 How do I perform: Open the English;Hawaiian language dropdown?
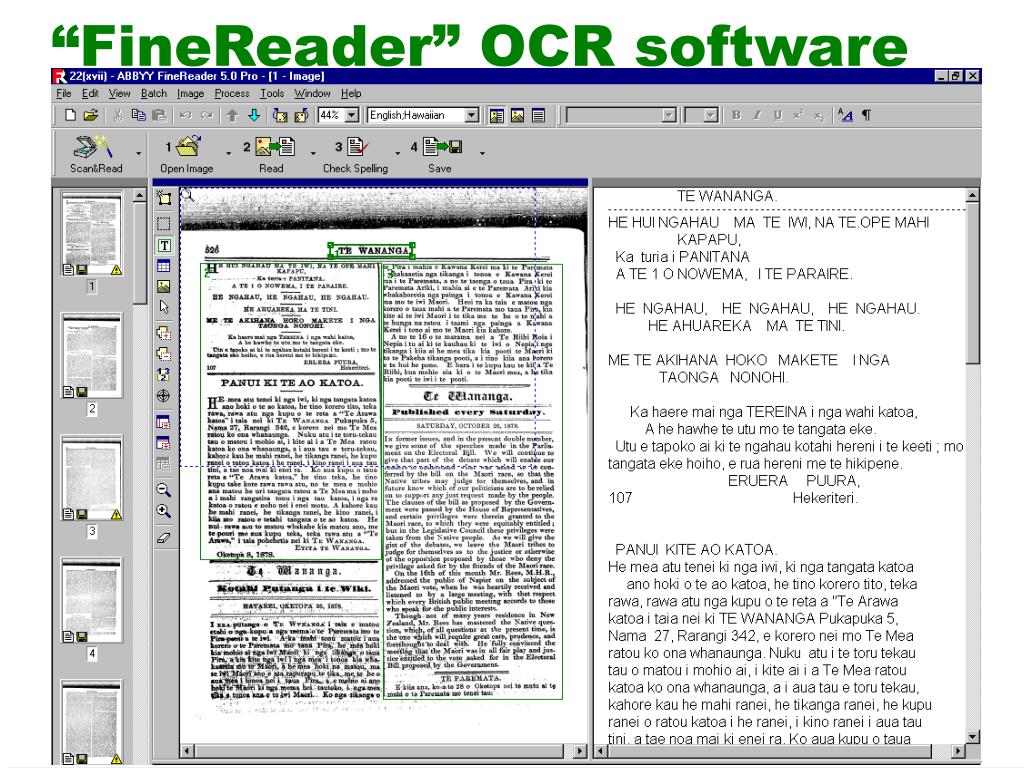click(472, 116)
